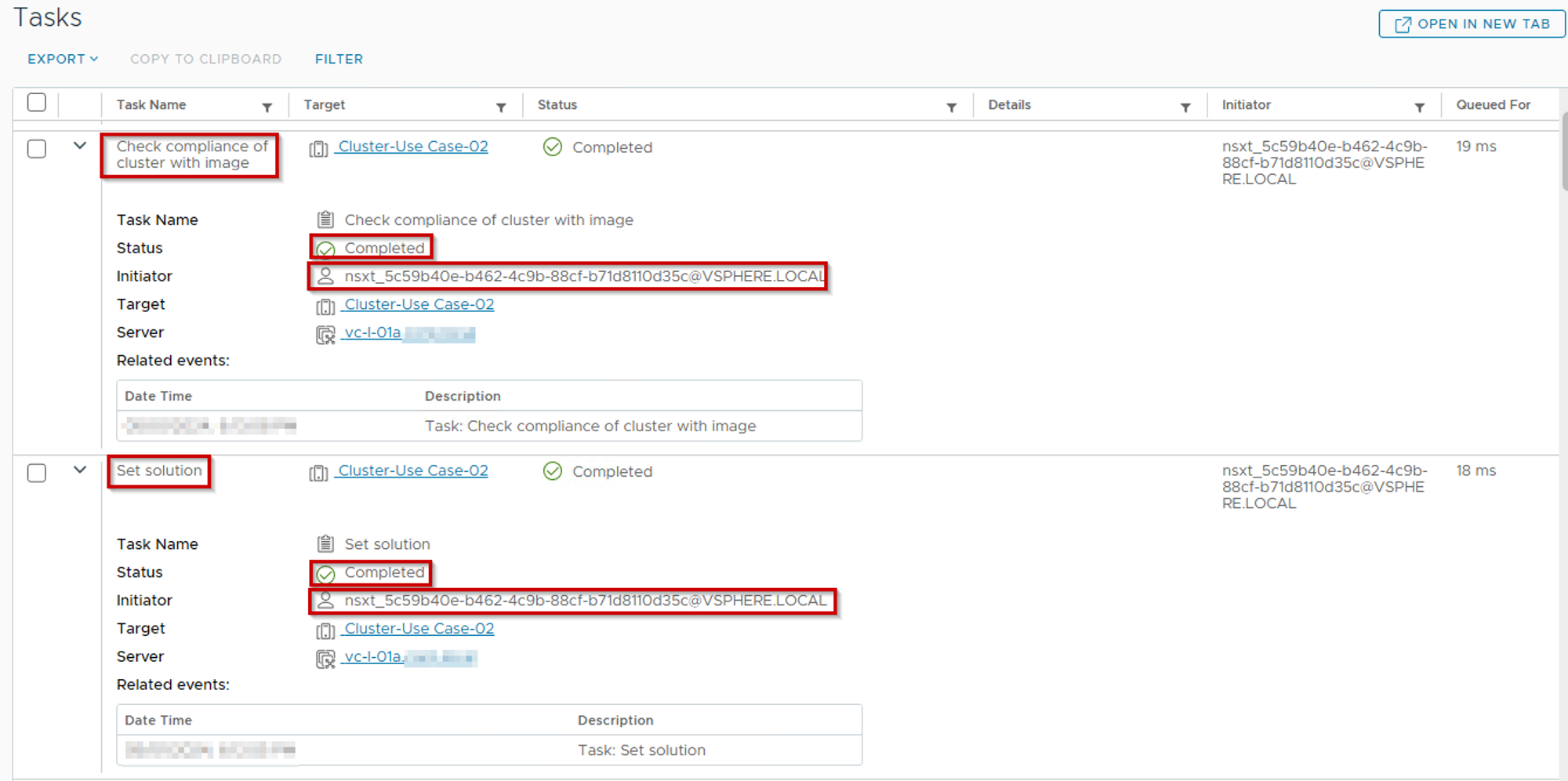Click the cluster icon in Set solution row
This screenshot has height=781, width=1568.
pos(318,473)
